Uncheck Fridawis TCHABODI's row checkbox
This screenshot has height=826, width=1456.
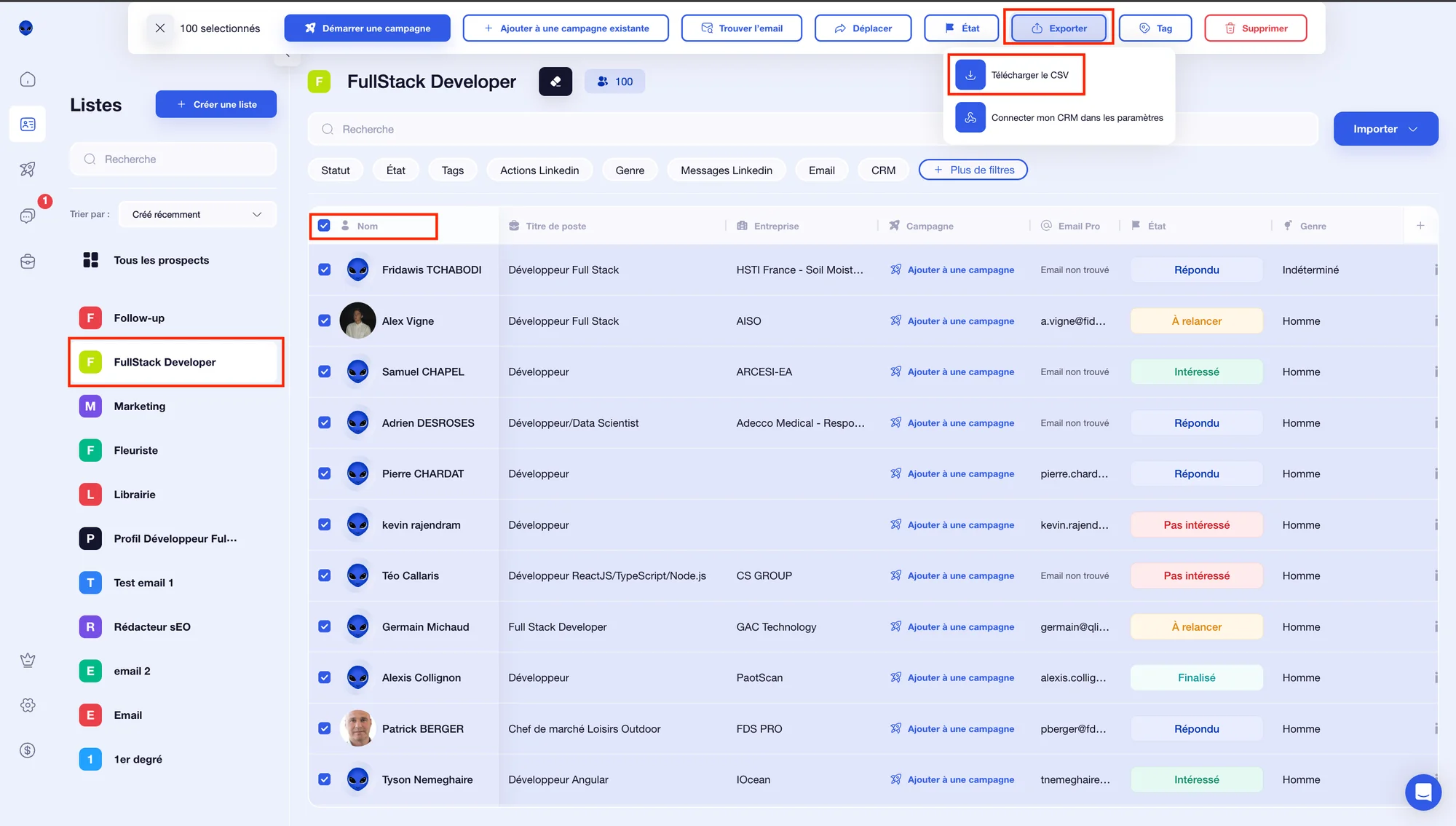point(325,270)
